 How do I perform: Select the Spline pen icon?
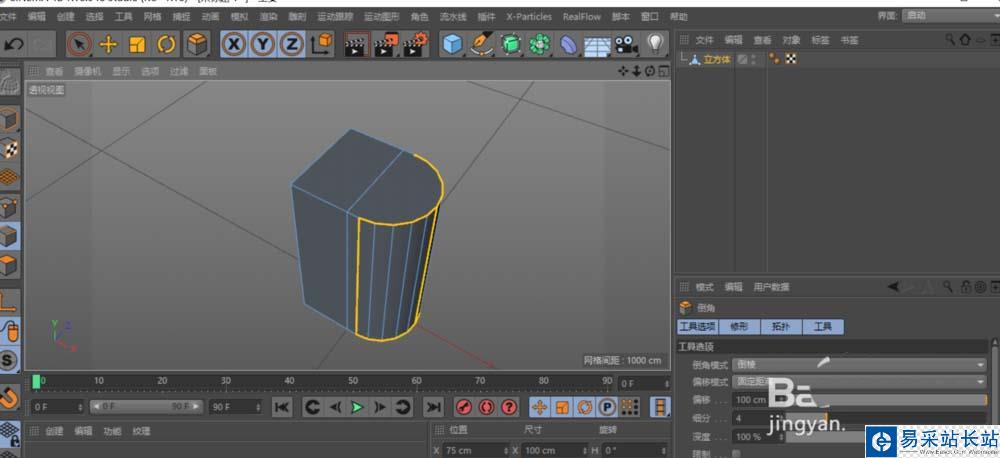482,44
